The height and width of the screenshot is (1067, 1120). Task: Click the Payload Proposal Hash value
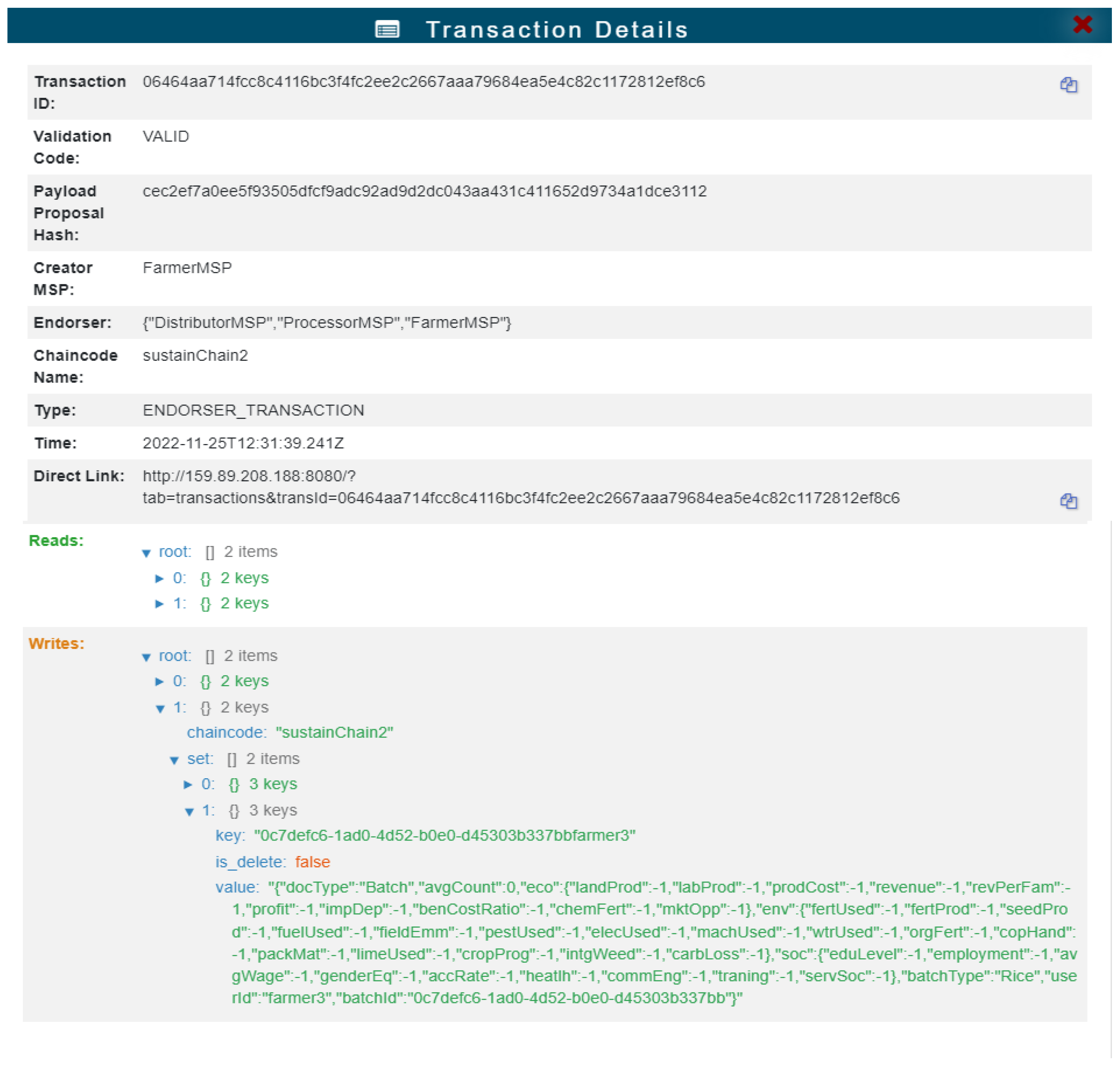point(424,191)
